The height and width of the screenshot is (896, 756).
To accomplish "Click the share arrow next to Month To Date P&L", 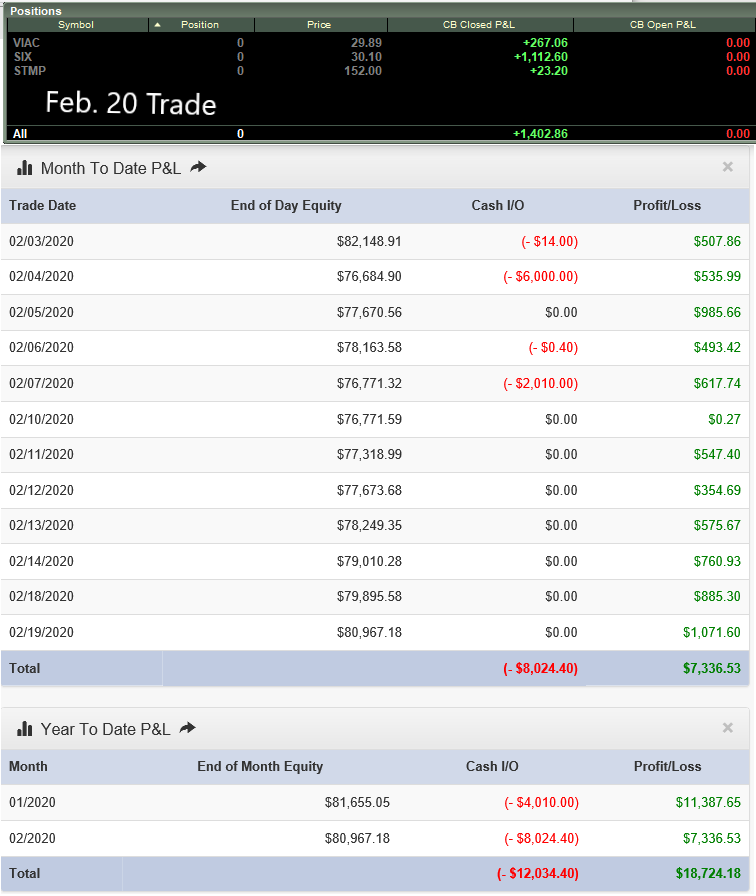I will pos(198,167).
